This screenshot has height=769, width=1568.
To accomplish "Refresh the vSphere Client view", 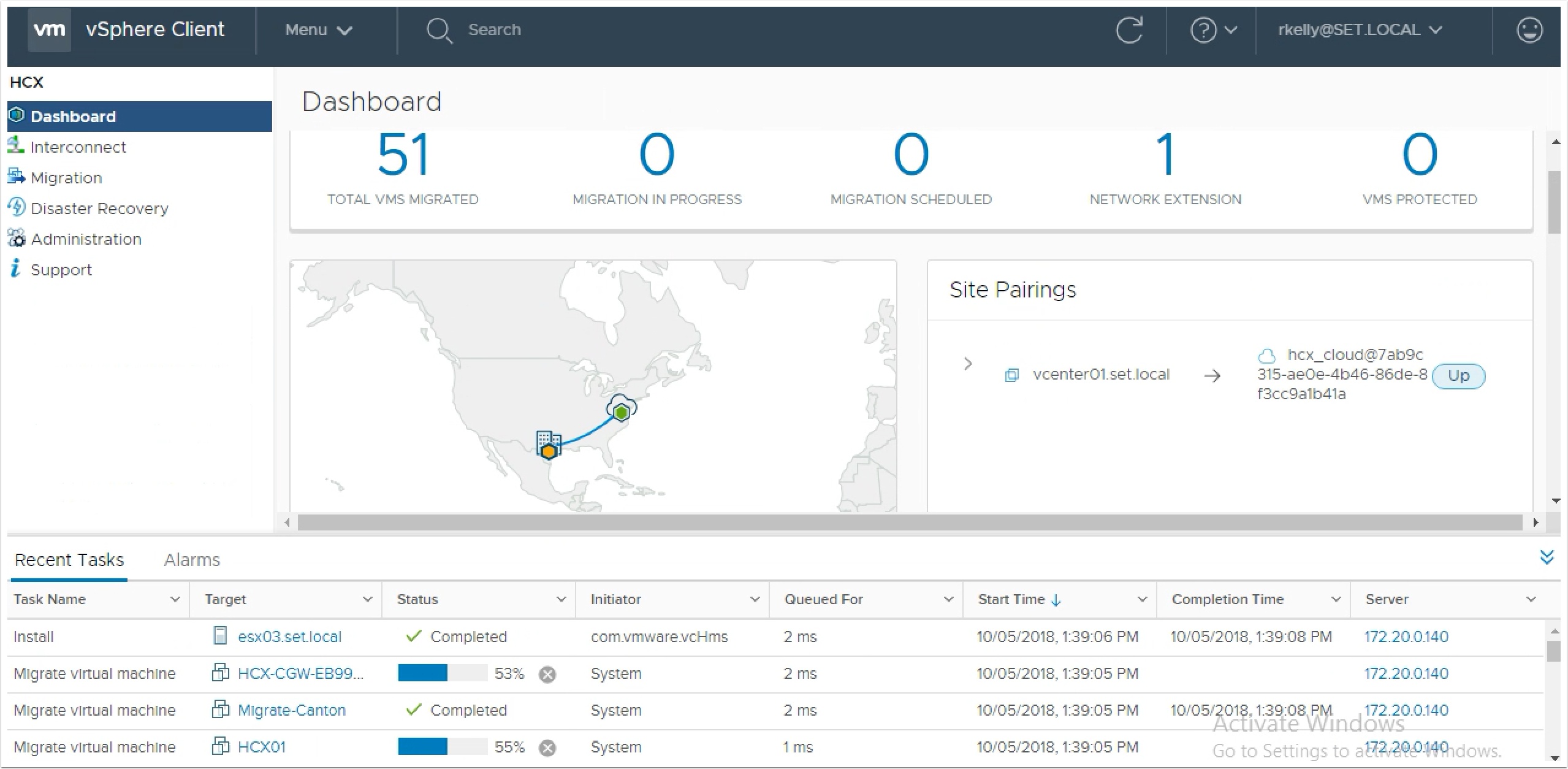I will pos(1129,30).
